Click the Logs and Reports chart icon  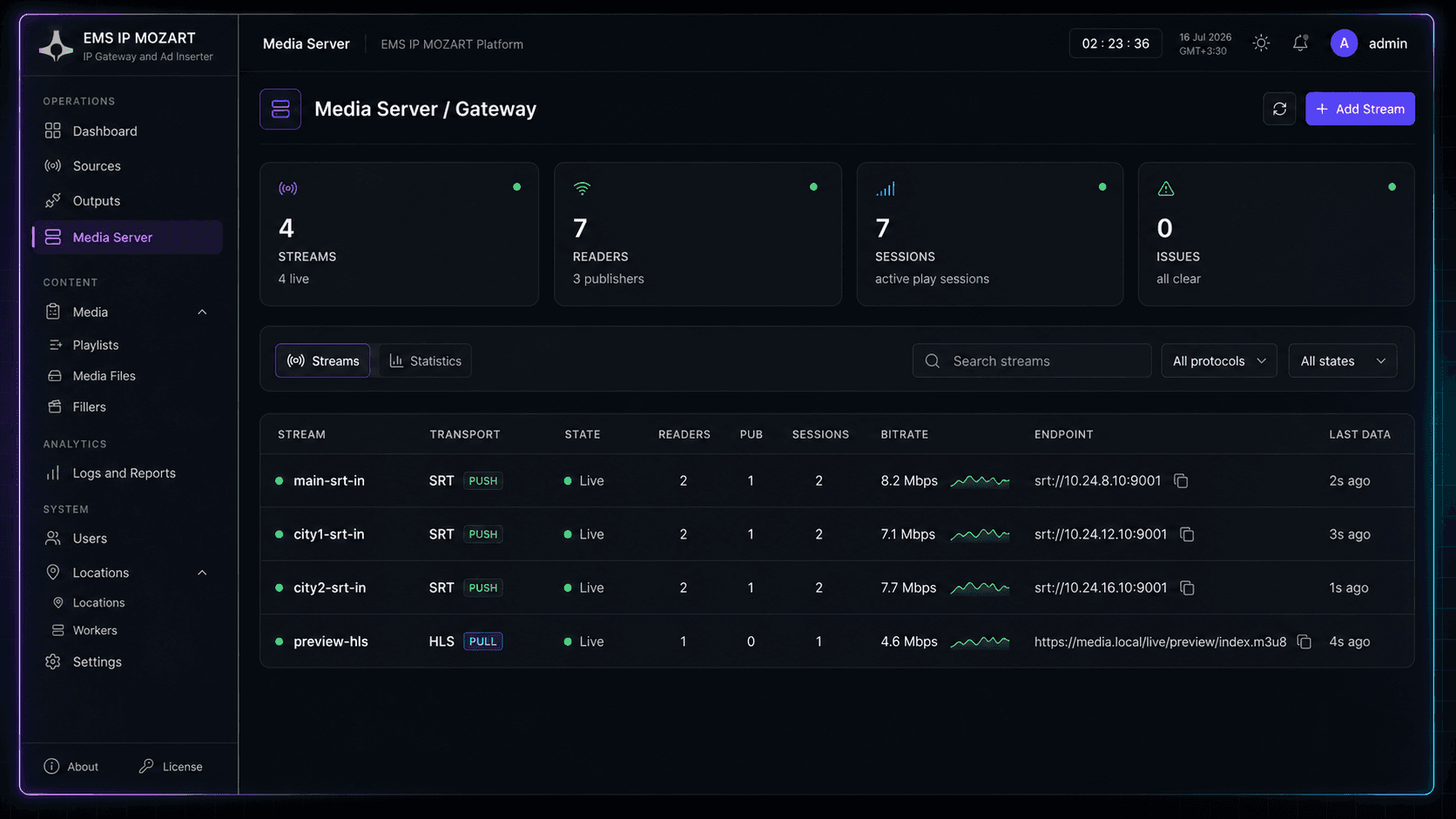pos(53,473)
